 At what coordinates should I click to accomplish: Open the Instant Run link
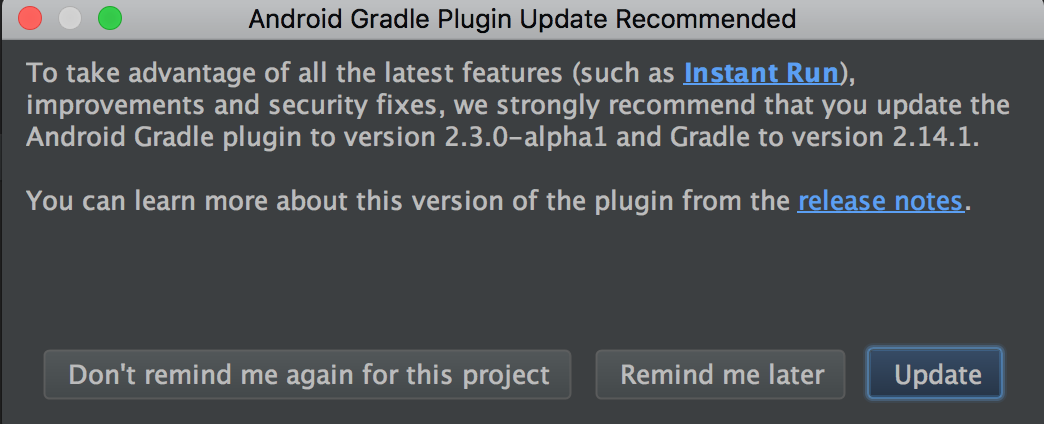coord(761,73)
